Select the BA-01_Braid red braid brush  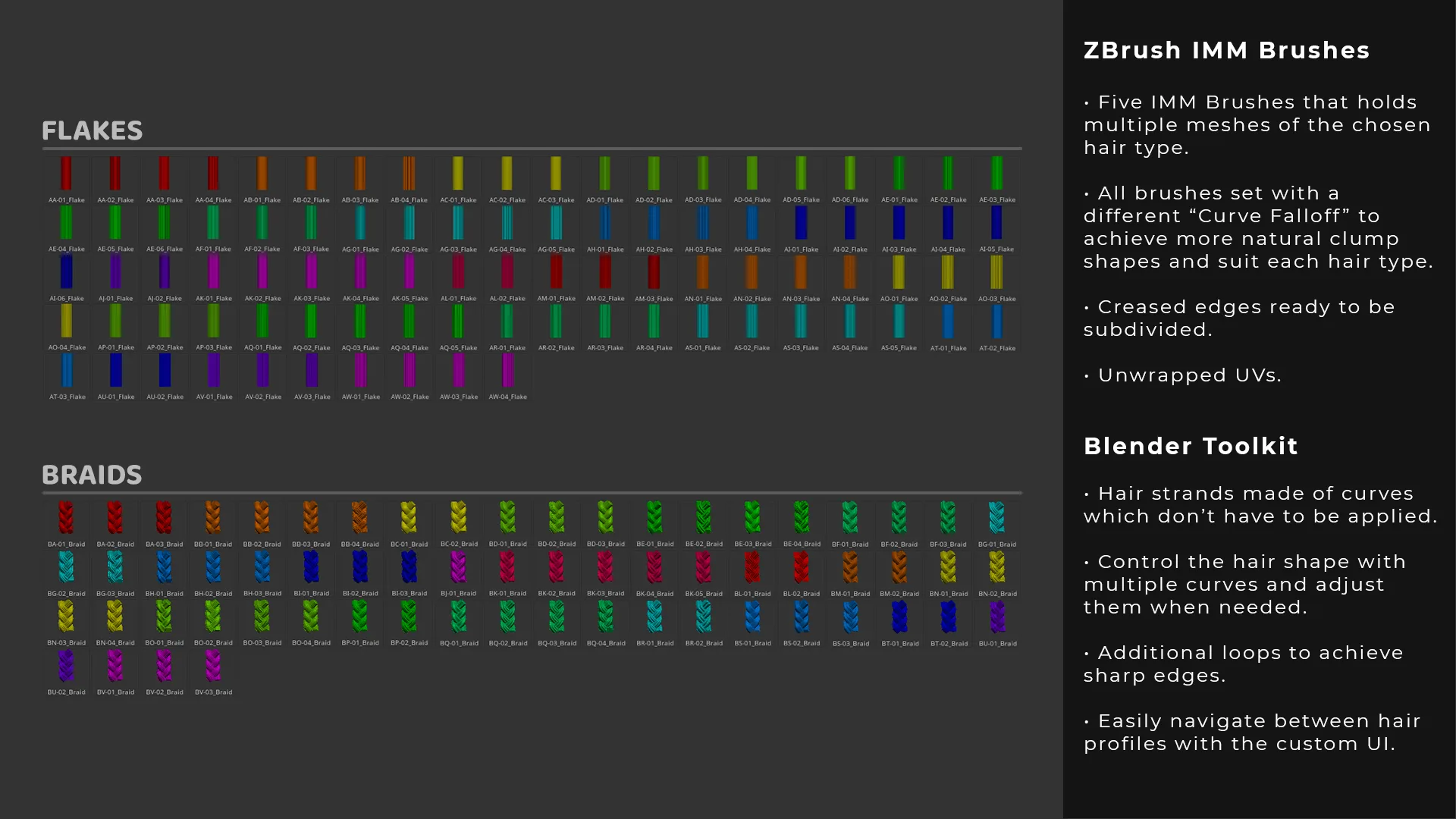pyautogui.click(x=67, y=519)
